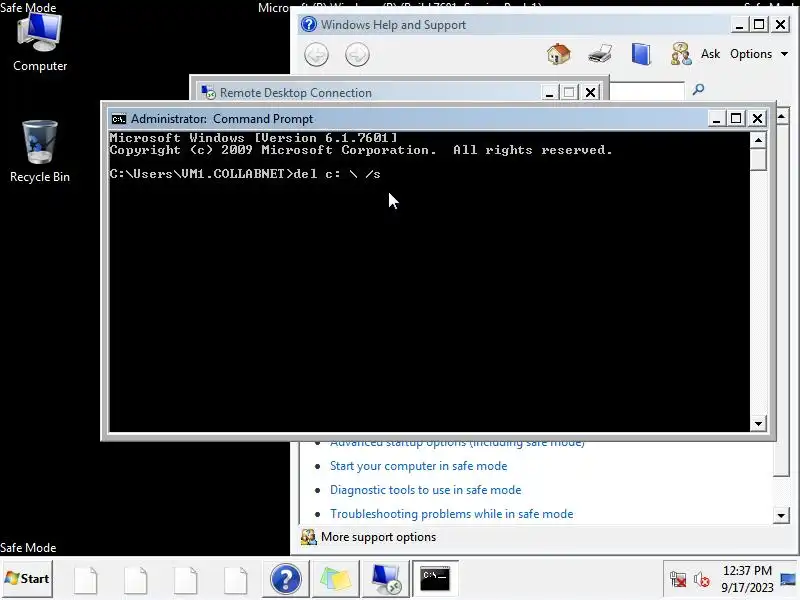Click the Ask label in Help toolbar
Viewport: 800px width, 600px height.
[710, 54]
